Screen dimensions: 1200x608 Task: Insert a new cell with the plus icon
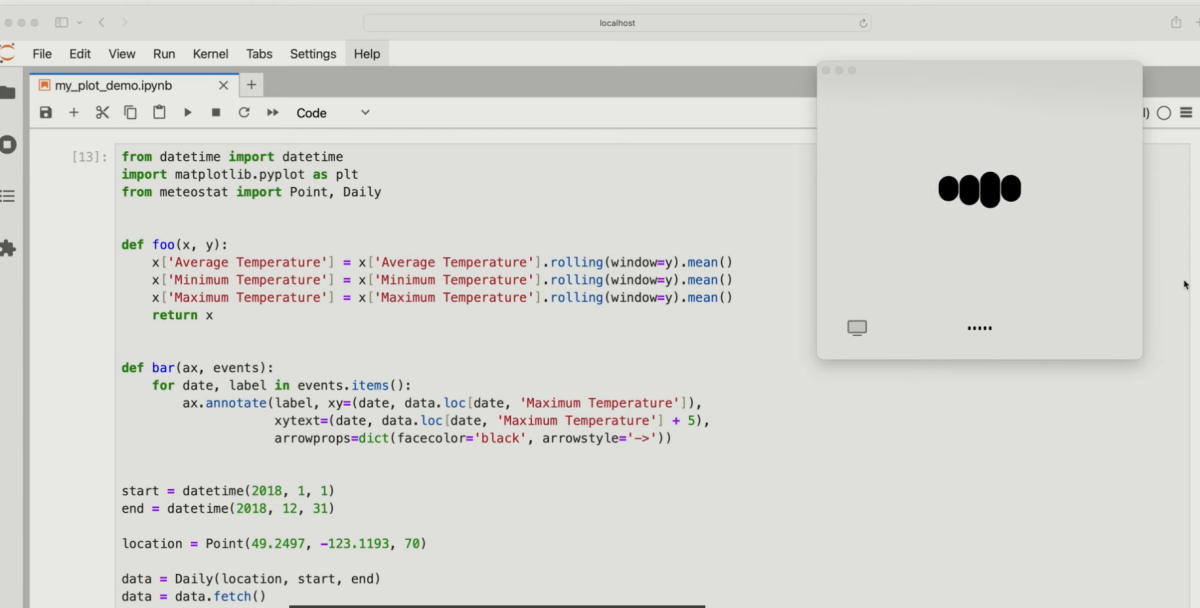tap(74, 113)
